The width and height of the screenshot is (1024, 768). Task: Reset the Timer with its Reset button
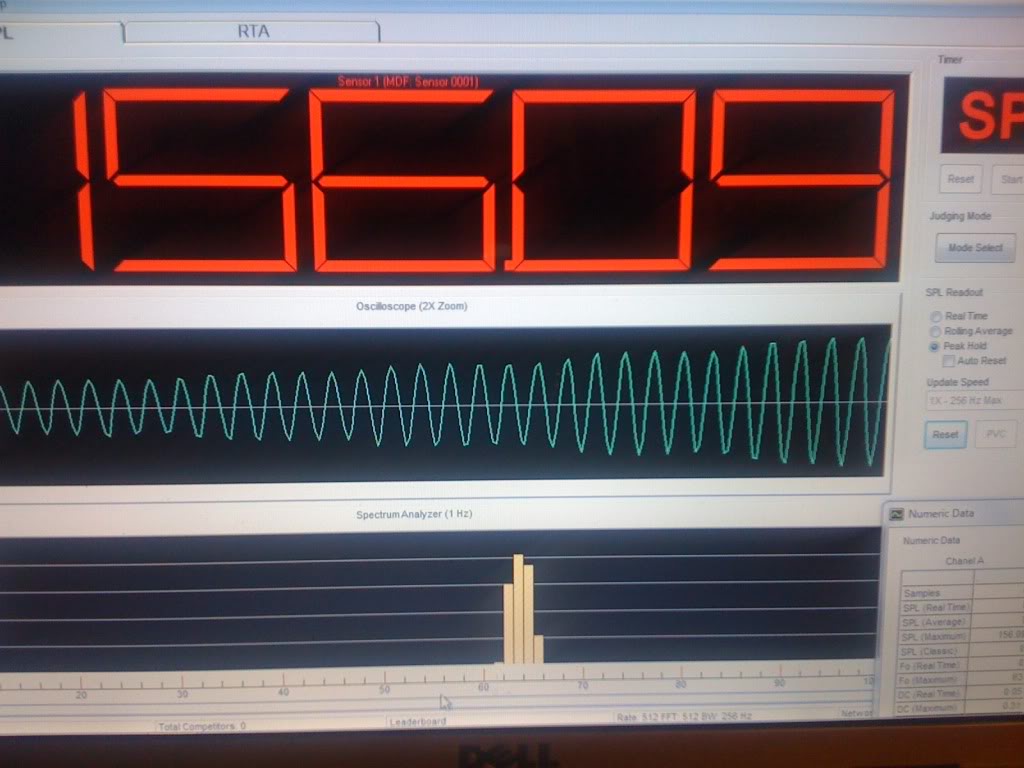click(x=960, y=179)
